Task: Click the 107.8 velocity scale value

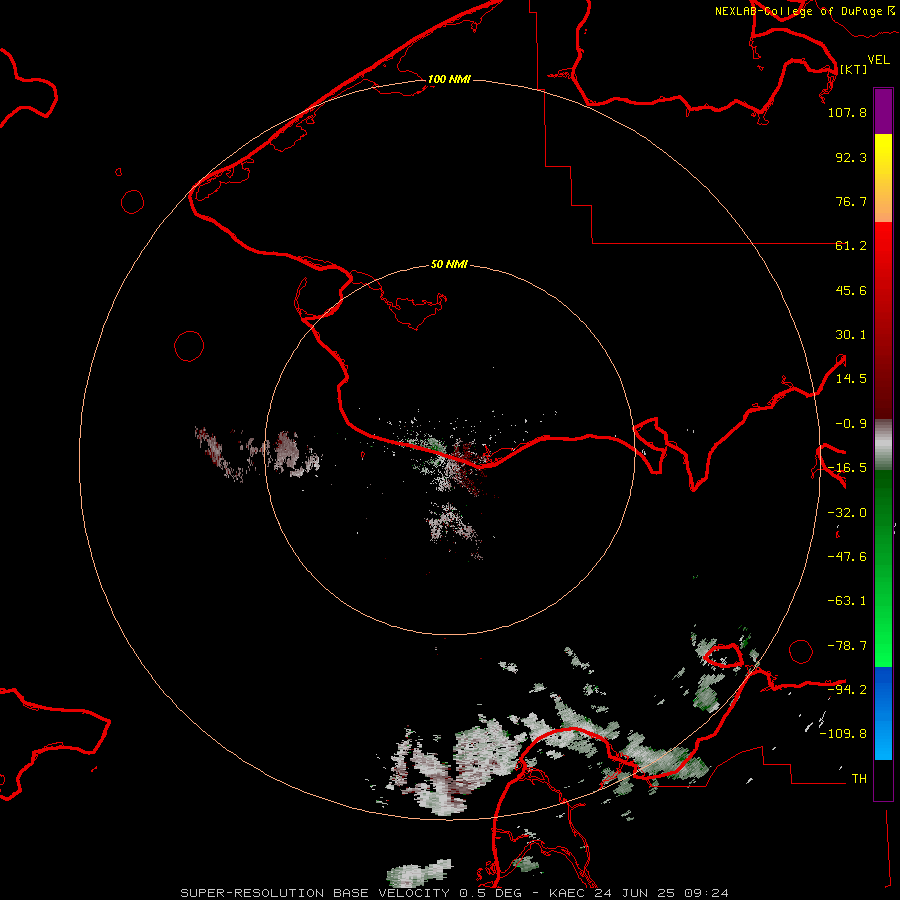Action: [847, 112]
